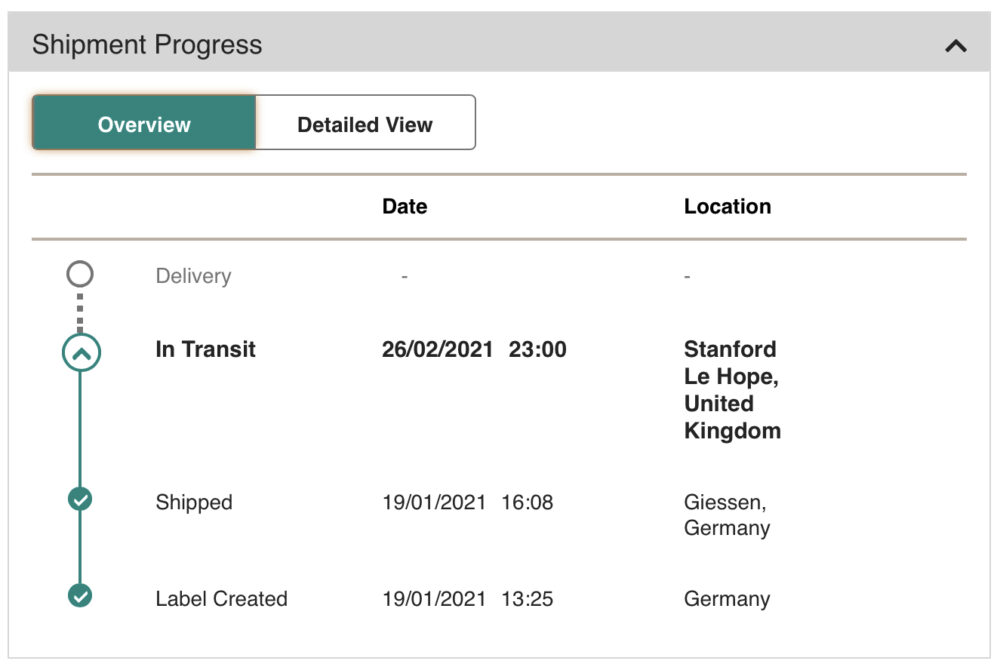The height and width of the screenshot is (670, 1000).
Task: Click the Location column header
Action: tap(727, 207)
